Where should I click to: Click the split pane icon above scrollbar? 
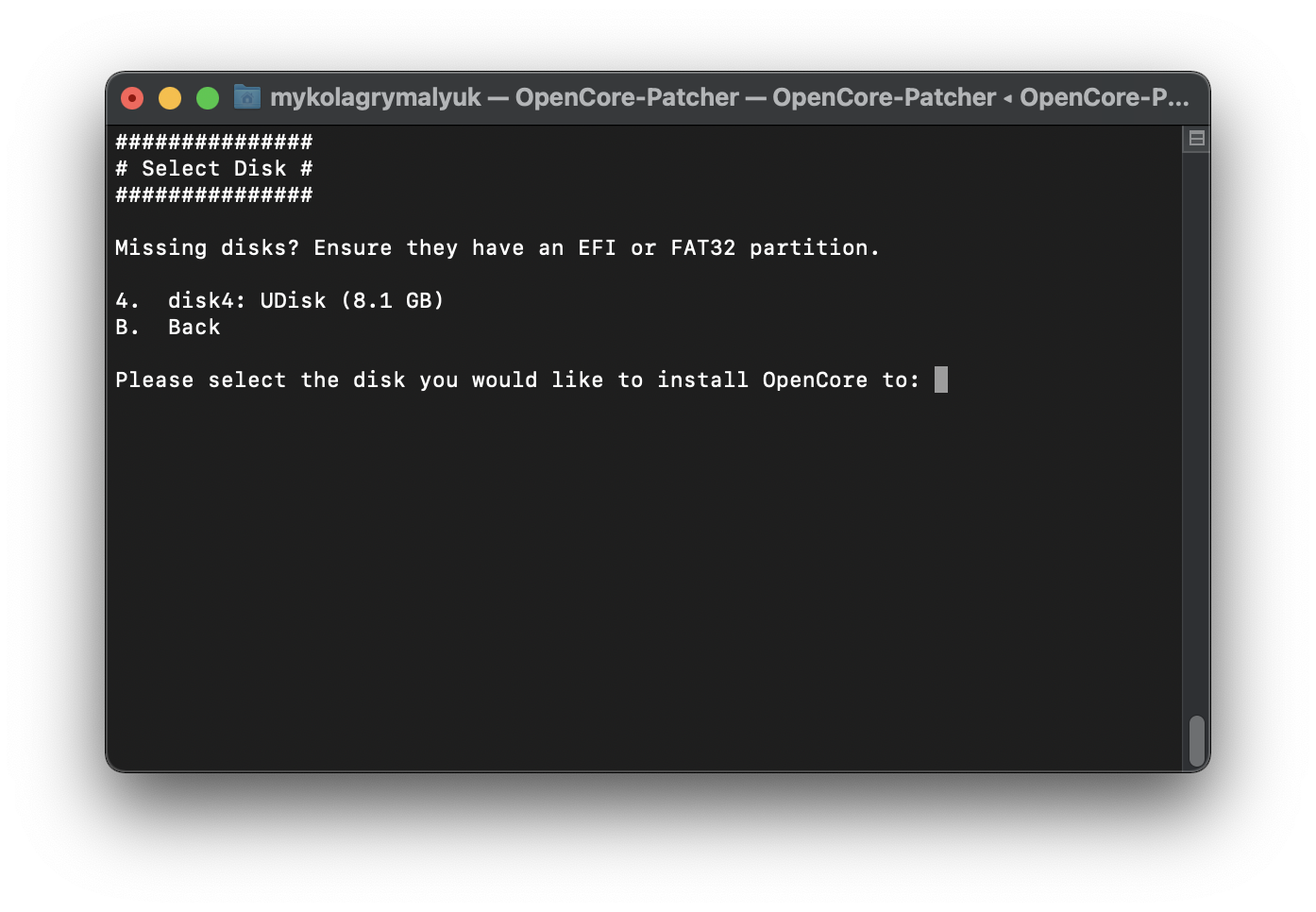pos(1196,139)
